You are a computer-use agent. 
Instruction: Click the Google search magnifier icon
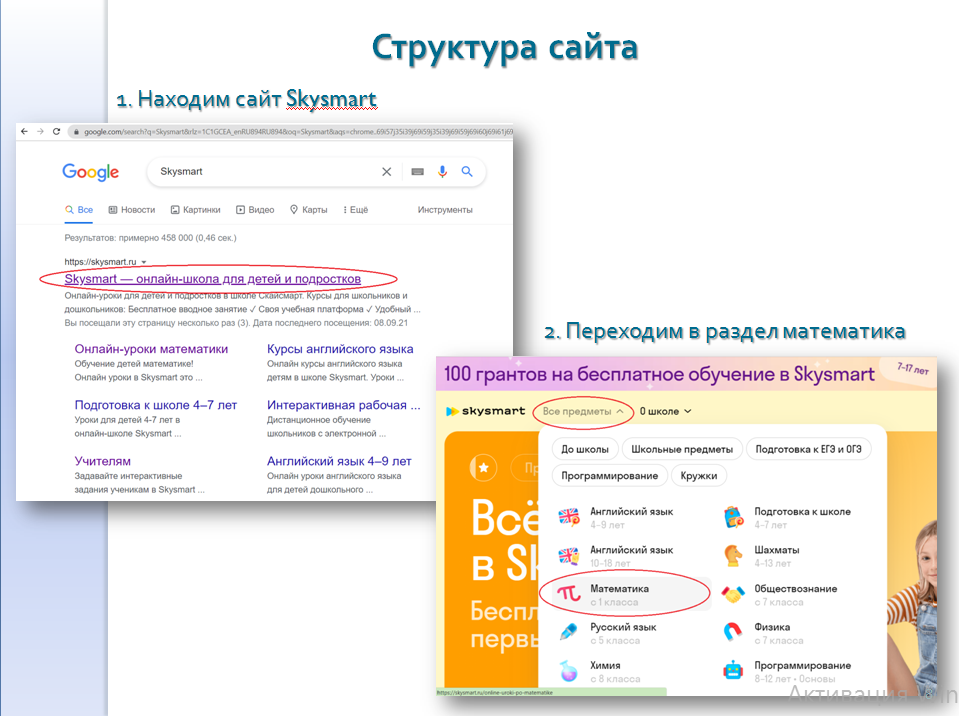(x=467, y=172)
